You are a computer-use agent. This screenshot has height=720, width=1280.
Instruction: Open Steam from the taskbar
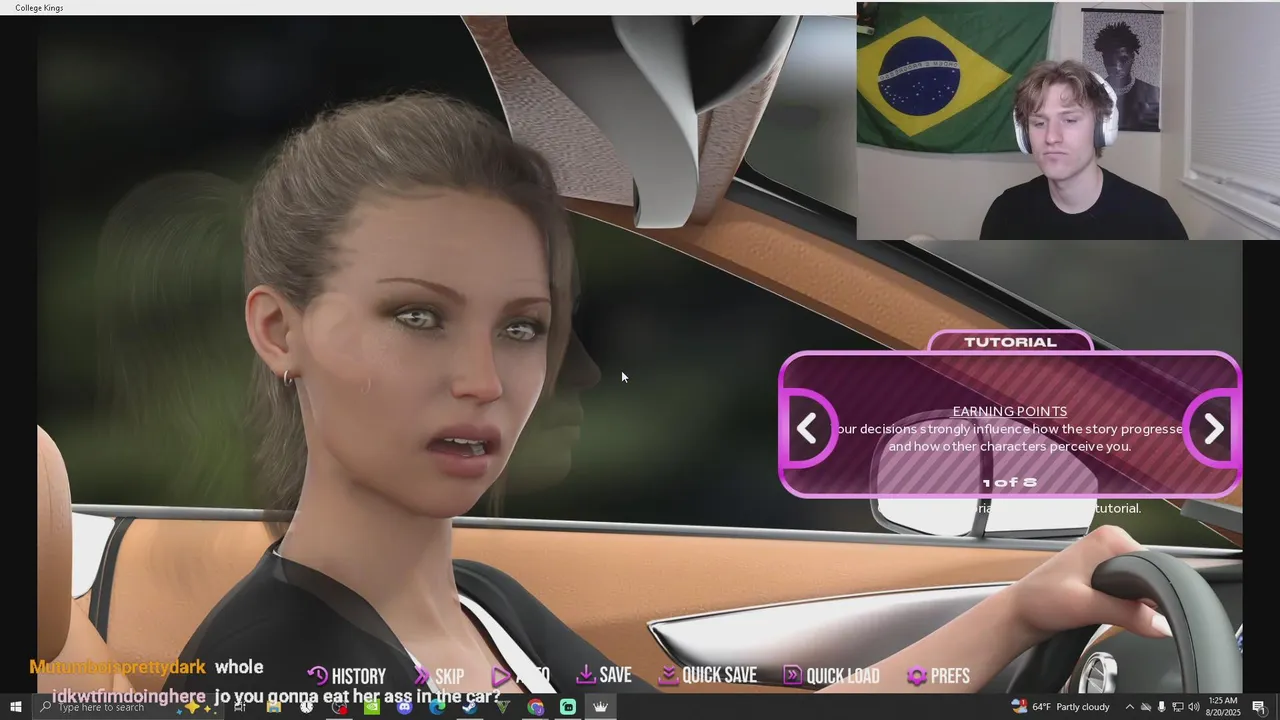click(x=469, y=707)
